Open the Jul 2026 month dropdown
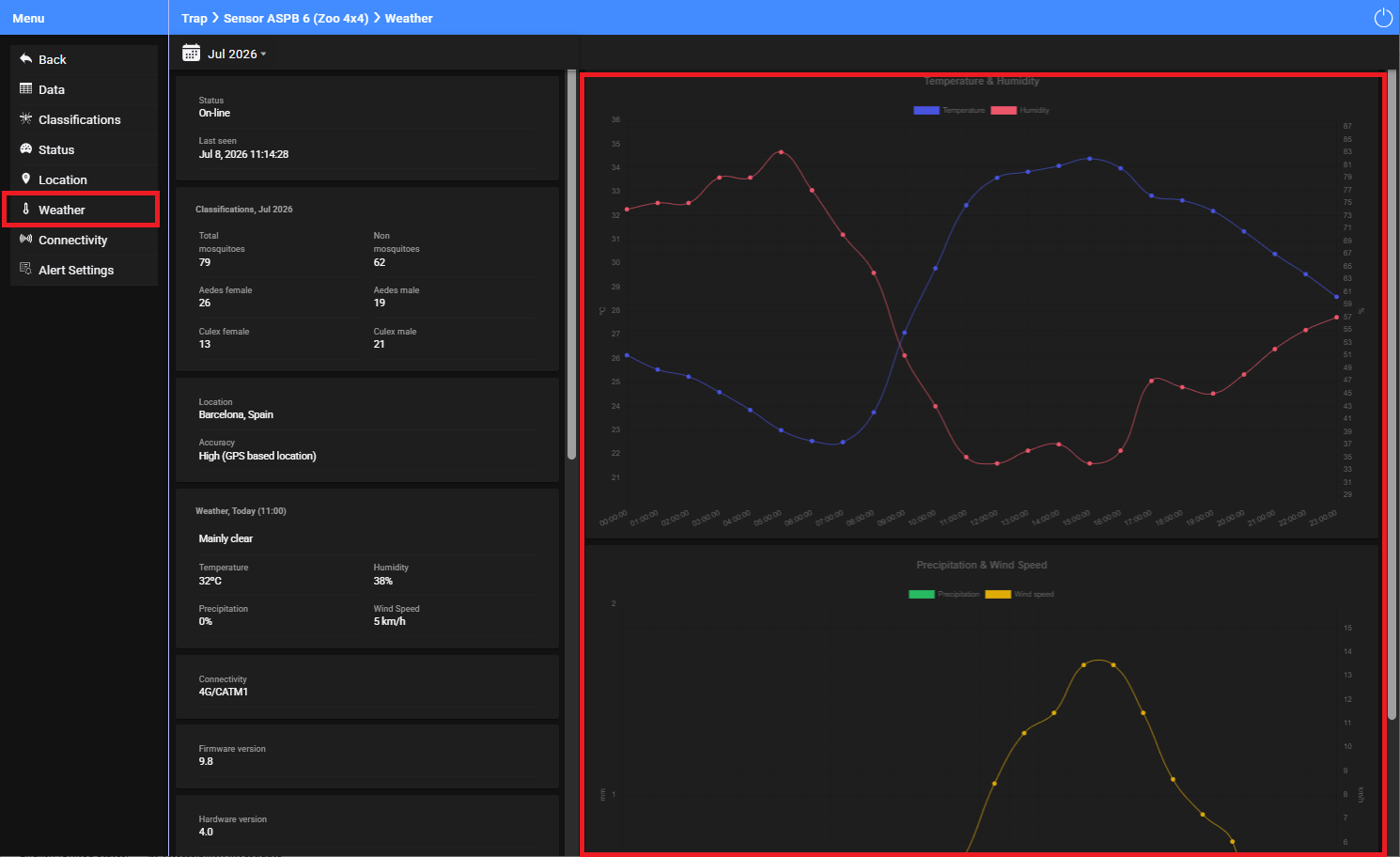Viewport: 1400px width, 857px height. pyautogui.click(x=237, y=54)
